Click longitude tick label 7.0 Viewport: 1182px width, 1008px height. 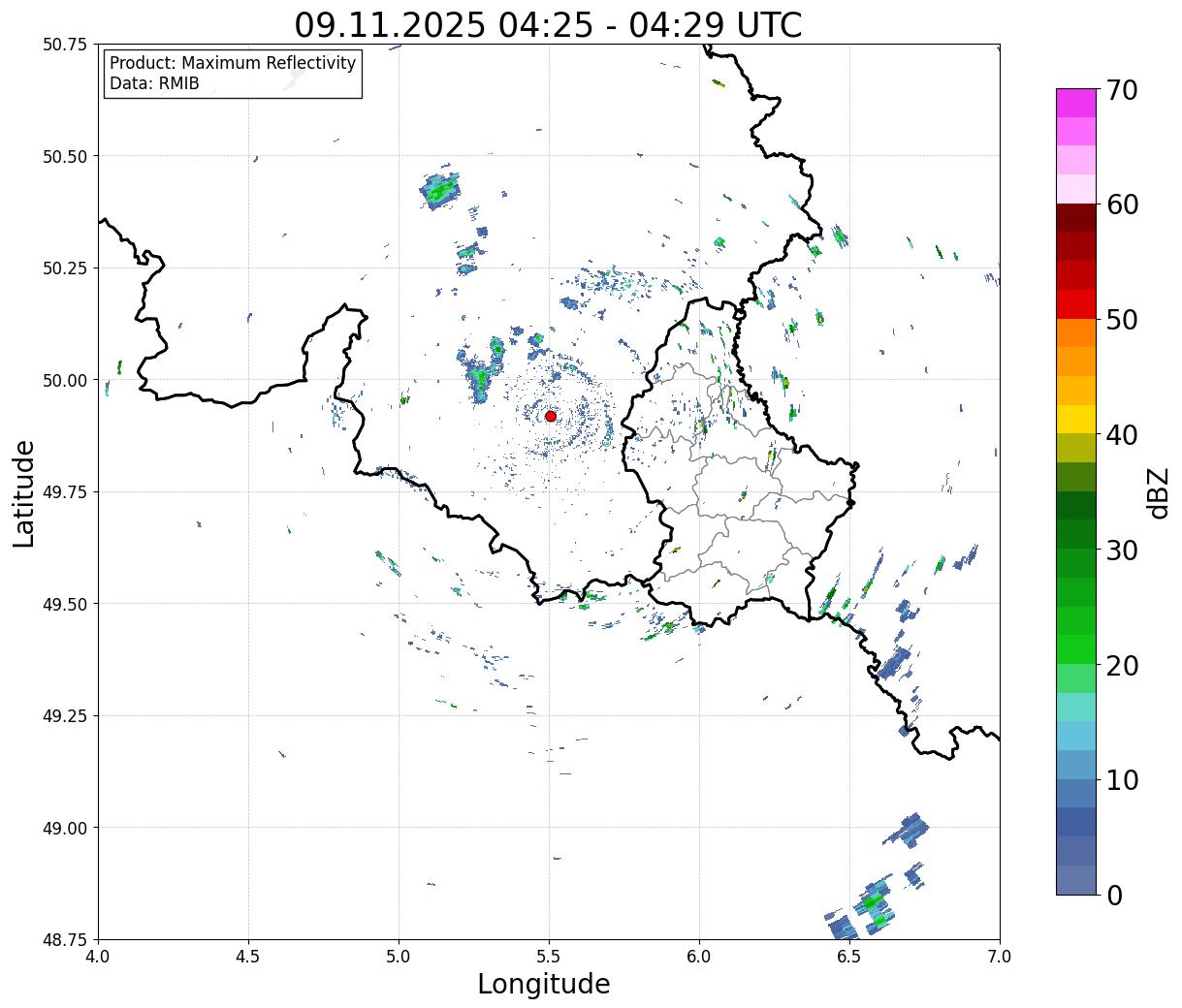point(1000,957)
